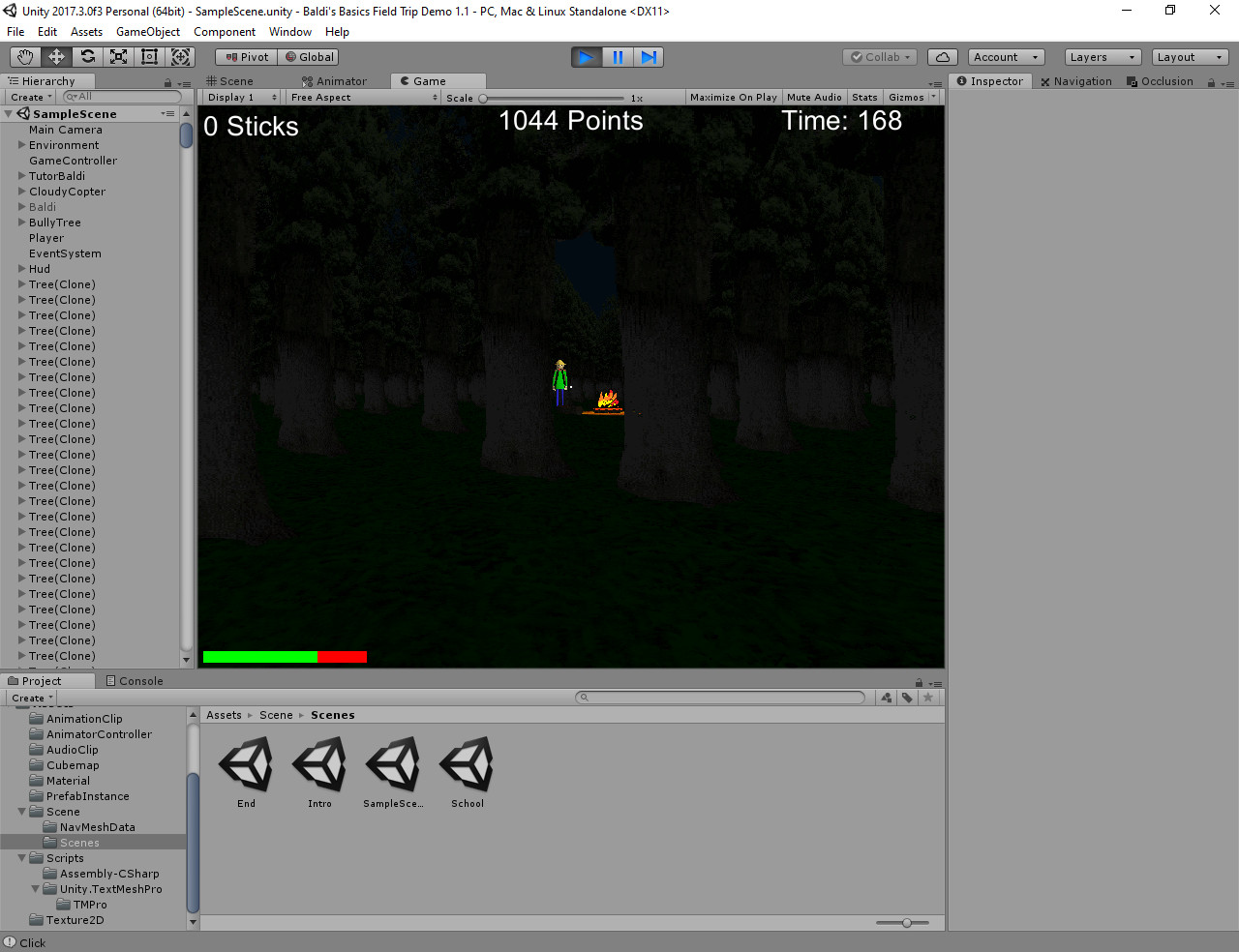The width and height of the screenshot is (1239, 952).
Task: Open the Unity Collab cloud panel
Action: pos(942,56)
